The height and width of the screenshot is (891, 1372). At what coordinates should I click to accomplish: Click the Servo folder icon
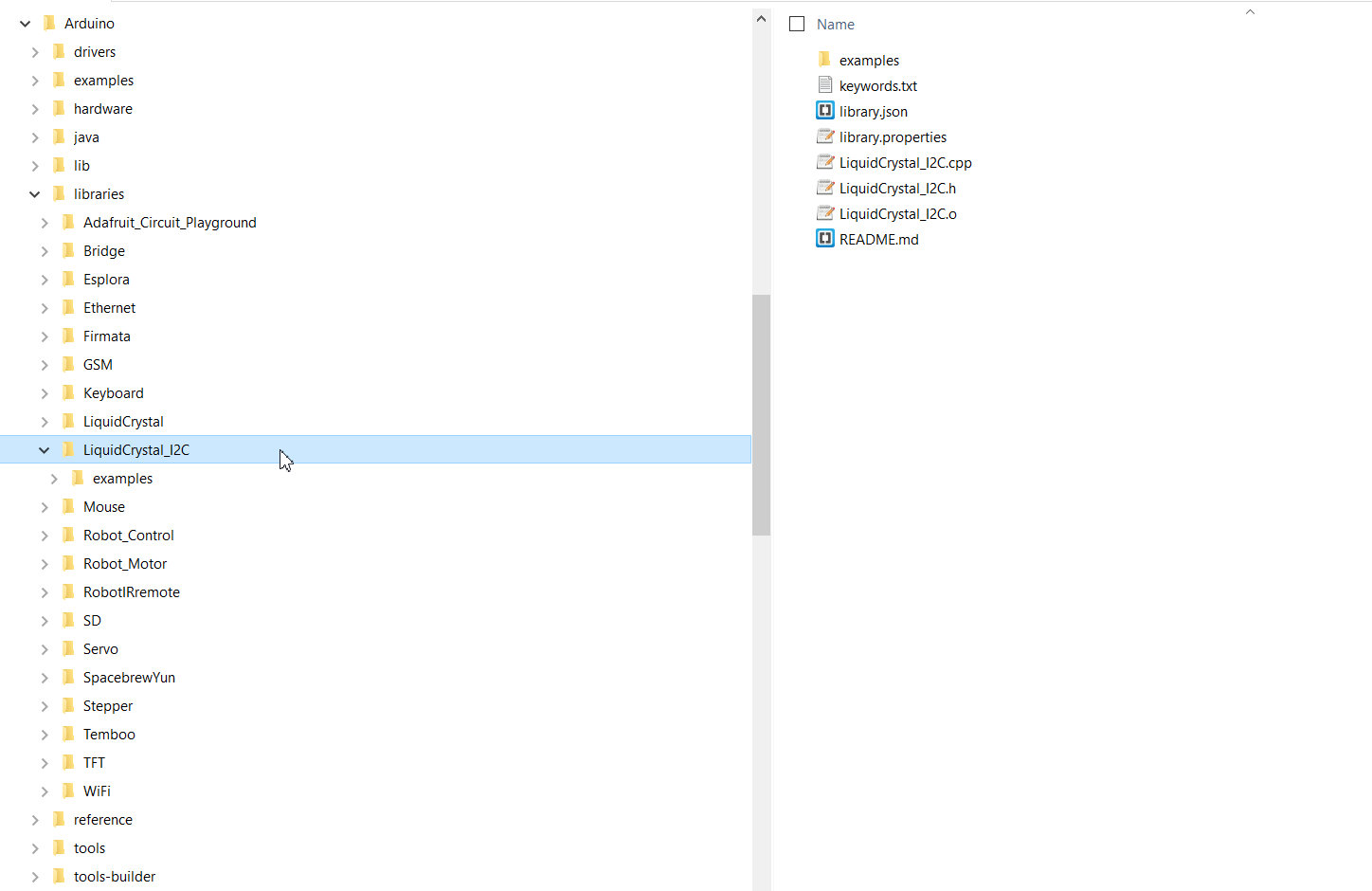68,648
